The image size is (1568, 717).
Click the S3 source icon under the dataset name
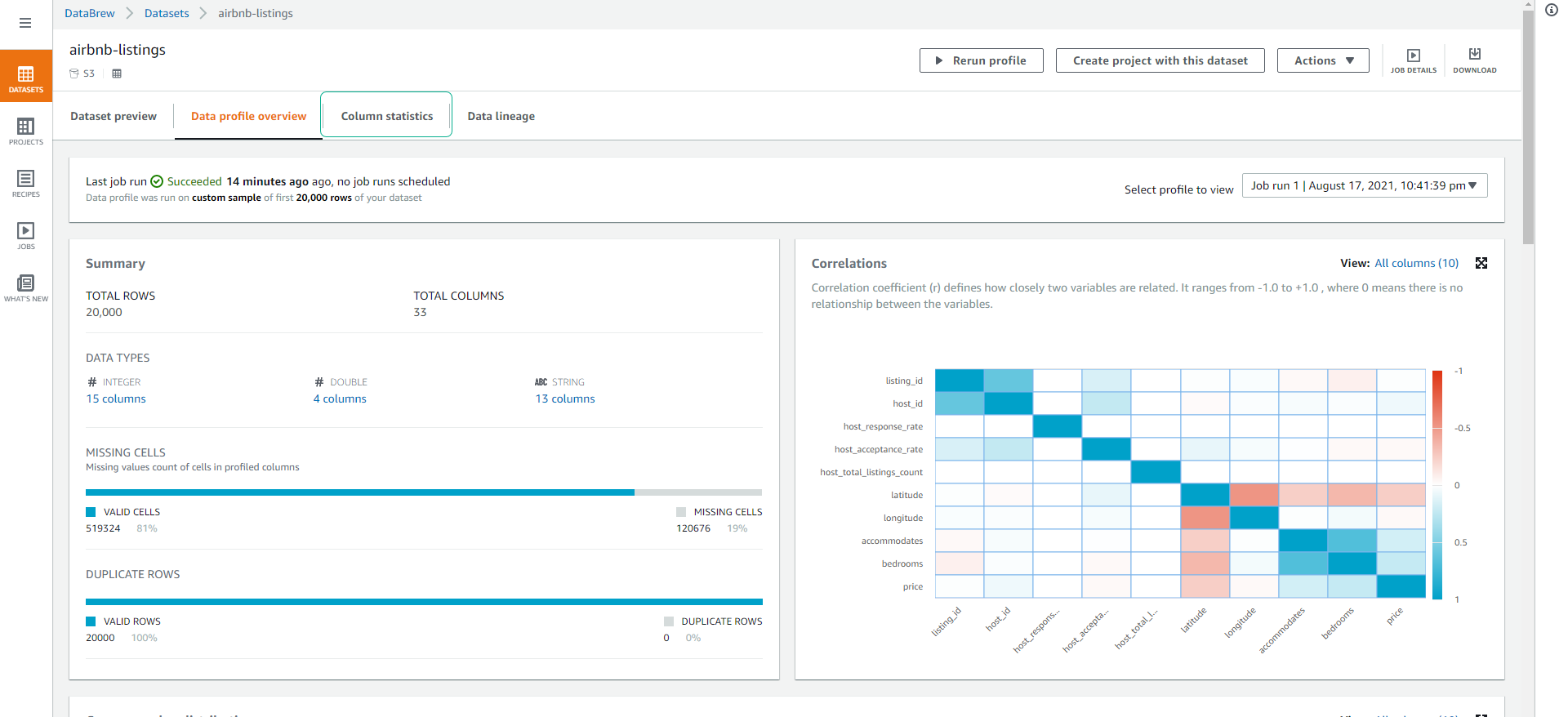pyautogui.click(x=74, y=73)
